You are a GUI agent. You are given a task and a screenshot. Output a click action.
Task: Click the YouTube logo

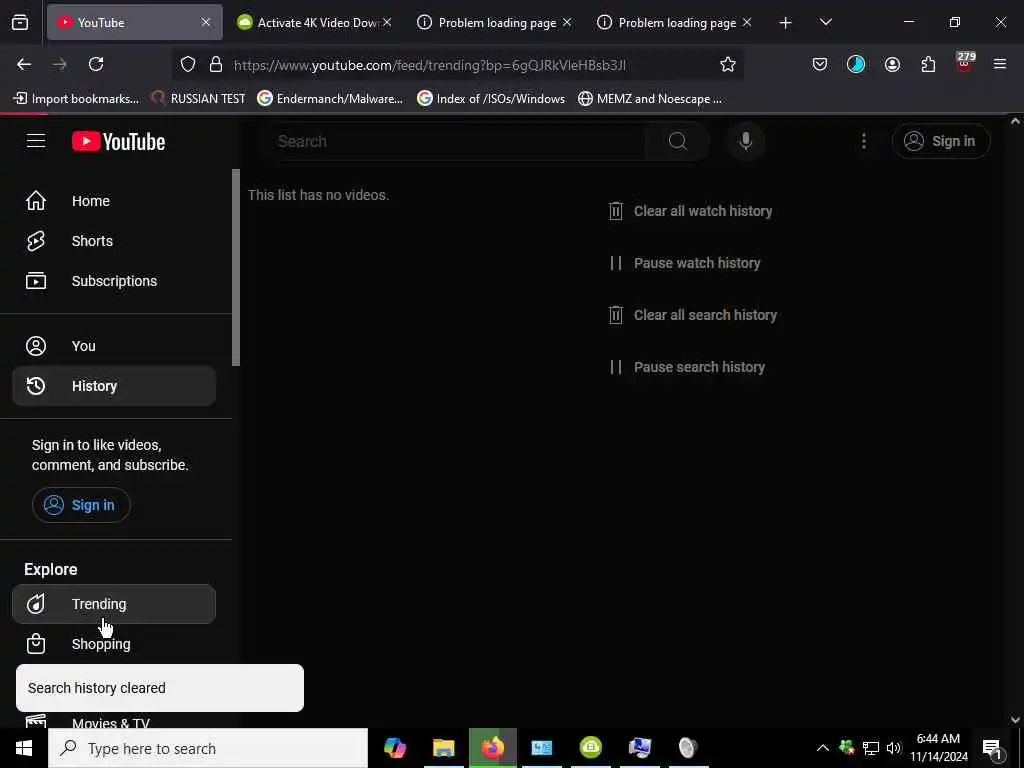tap(118, 141)
